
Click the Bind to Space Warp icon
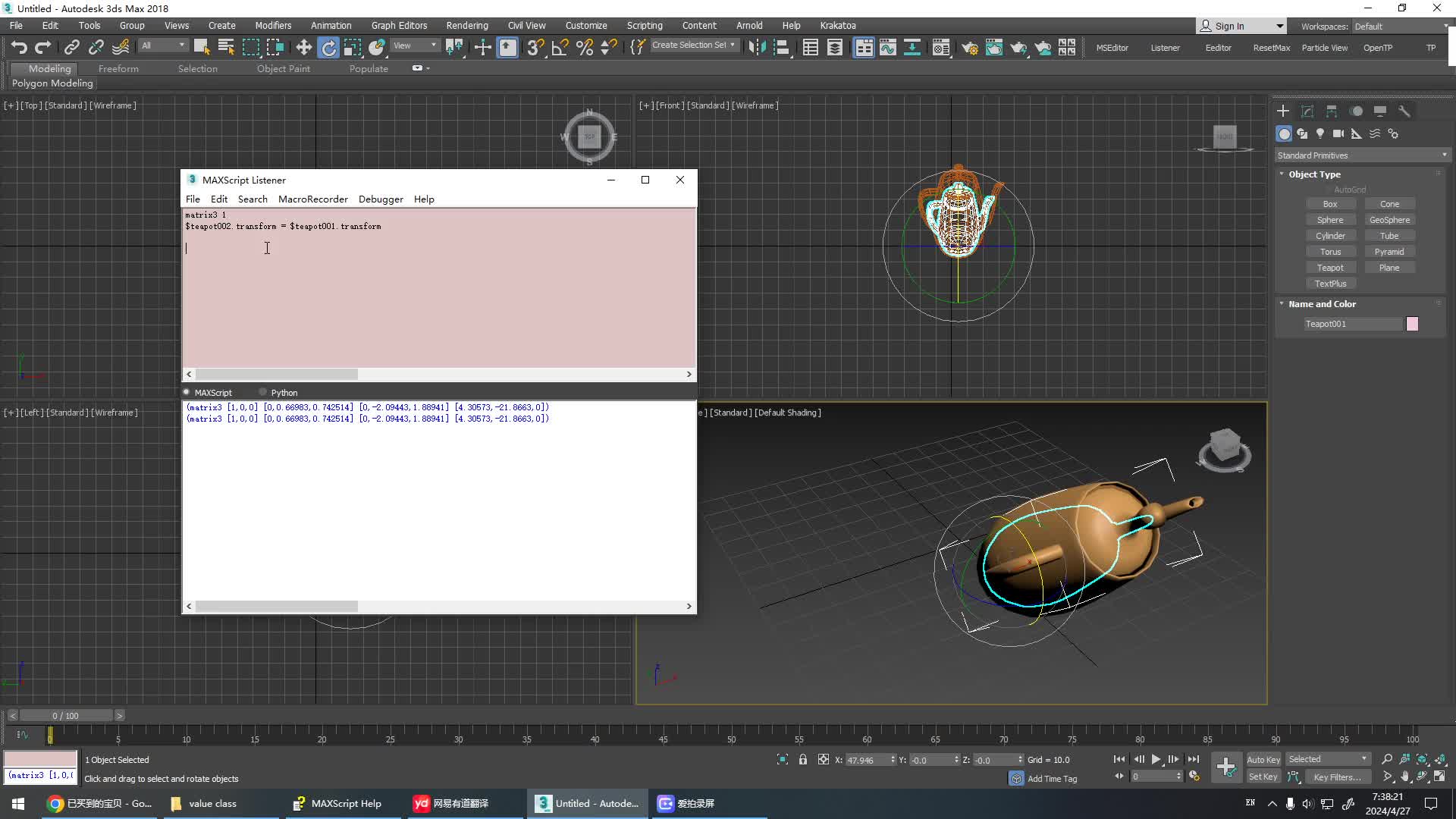pyautogui.click(x=121, y=48)
